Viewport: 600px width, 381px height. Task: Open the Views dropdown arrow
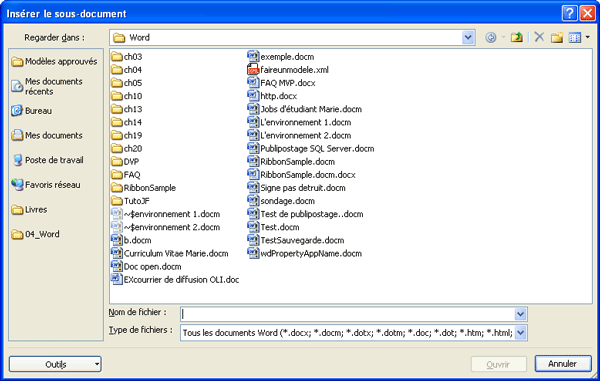point(587,37)
